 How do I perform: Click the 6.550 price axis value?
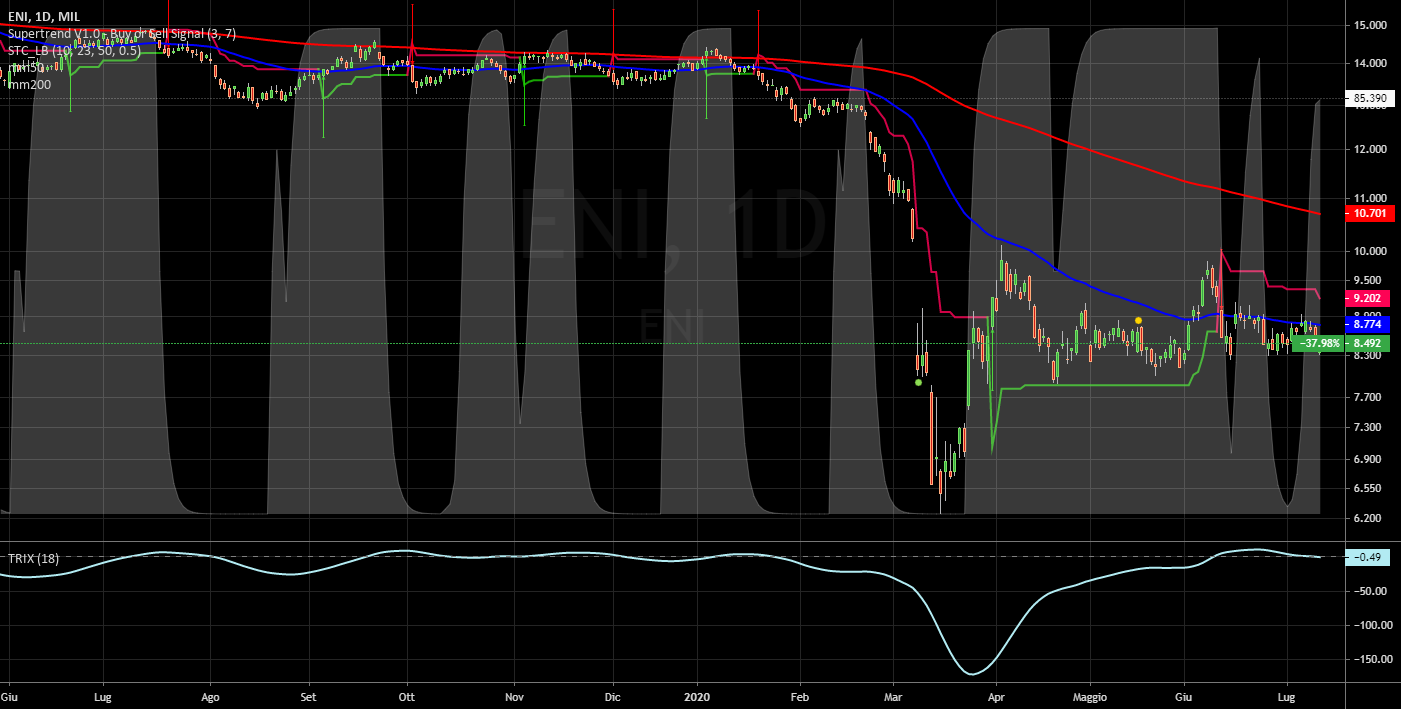[x=1367, y=489]
